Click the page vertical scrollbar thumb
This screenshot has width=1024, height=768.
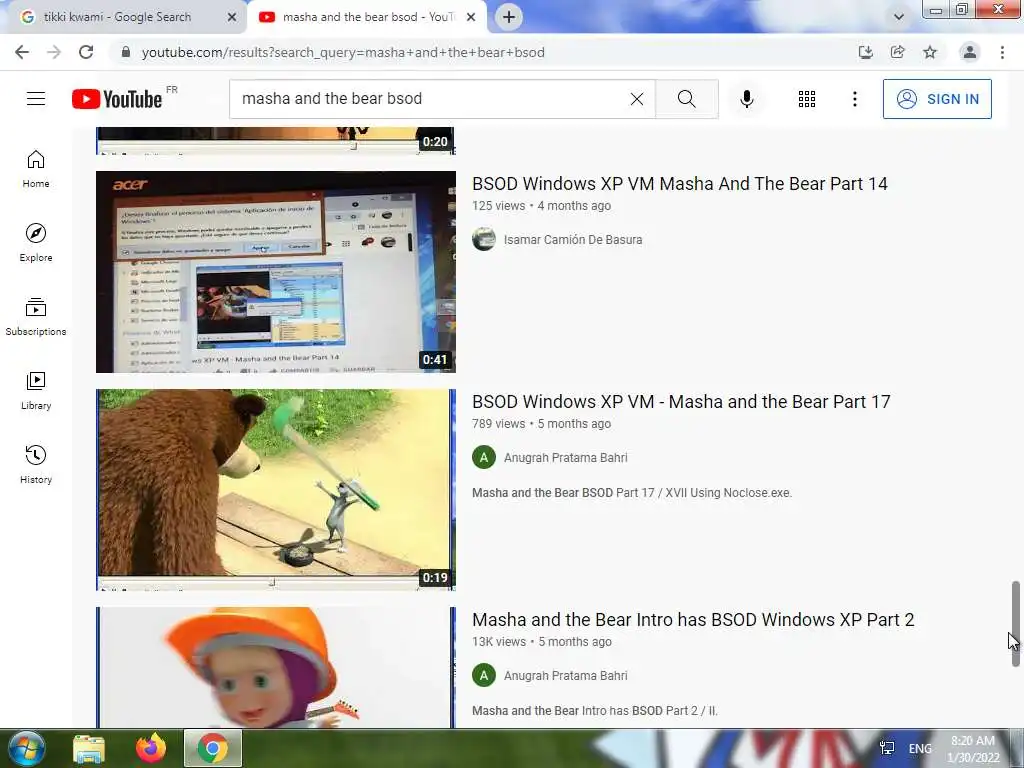(1016, 624)
